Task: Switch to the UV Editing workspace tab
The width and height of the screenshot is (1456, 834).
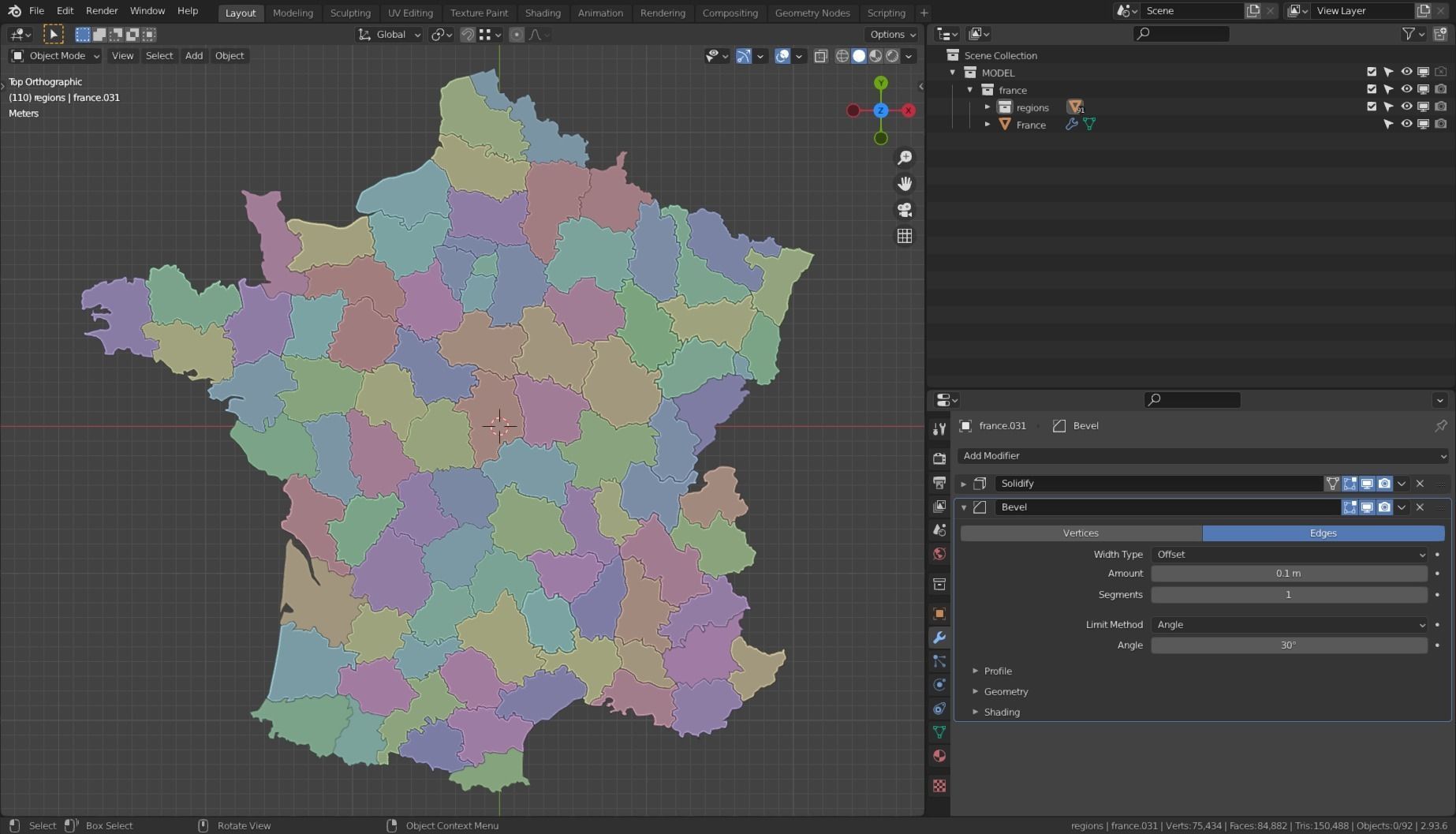Action: click(410, 13)
